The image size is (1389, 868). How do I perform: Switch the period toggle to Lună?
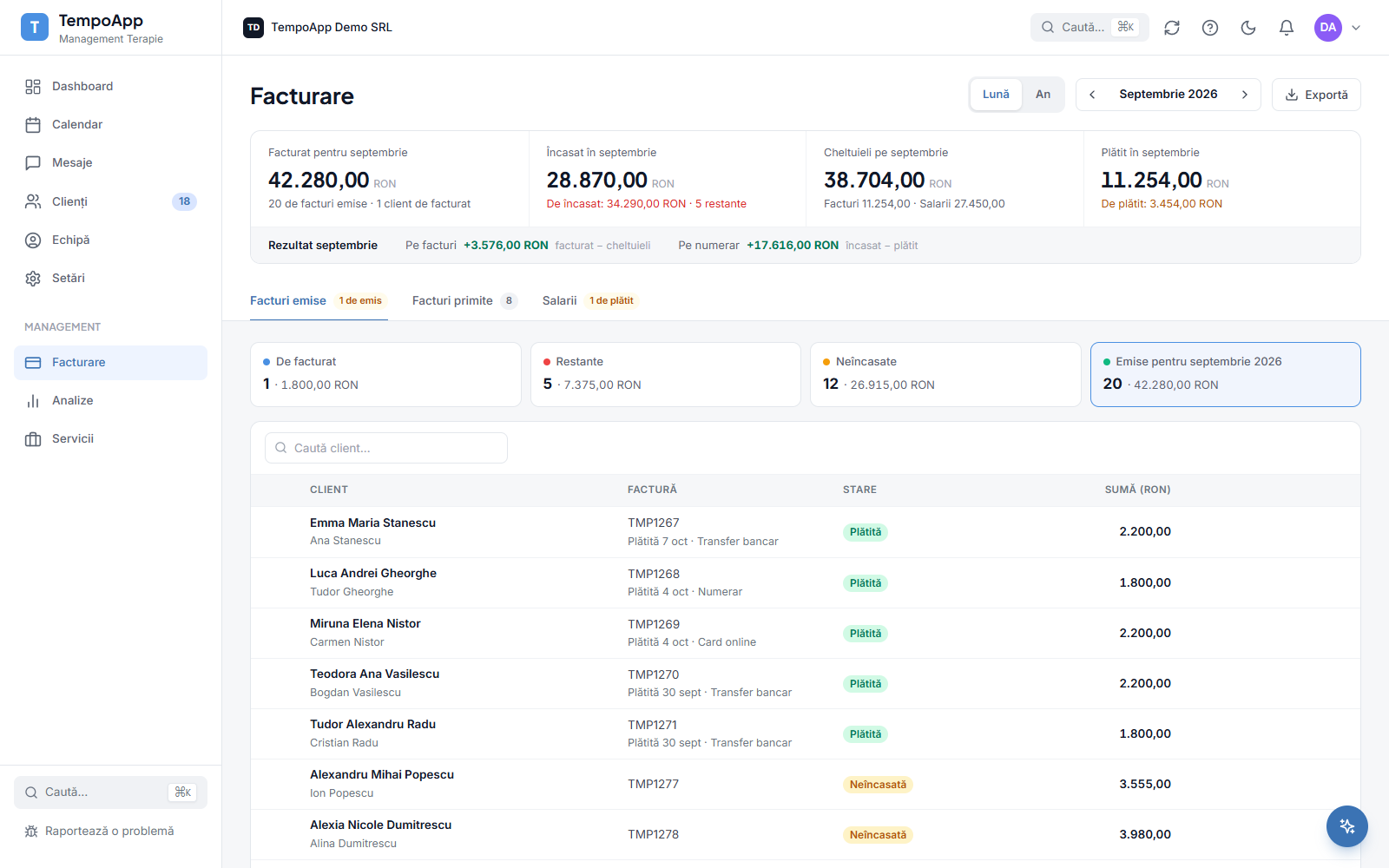(x=996, y=95)
